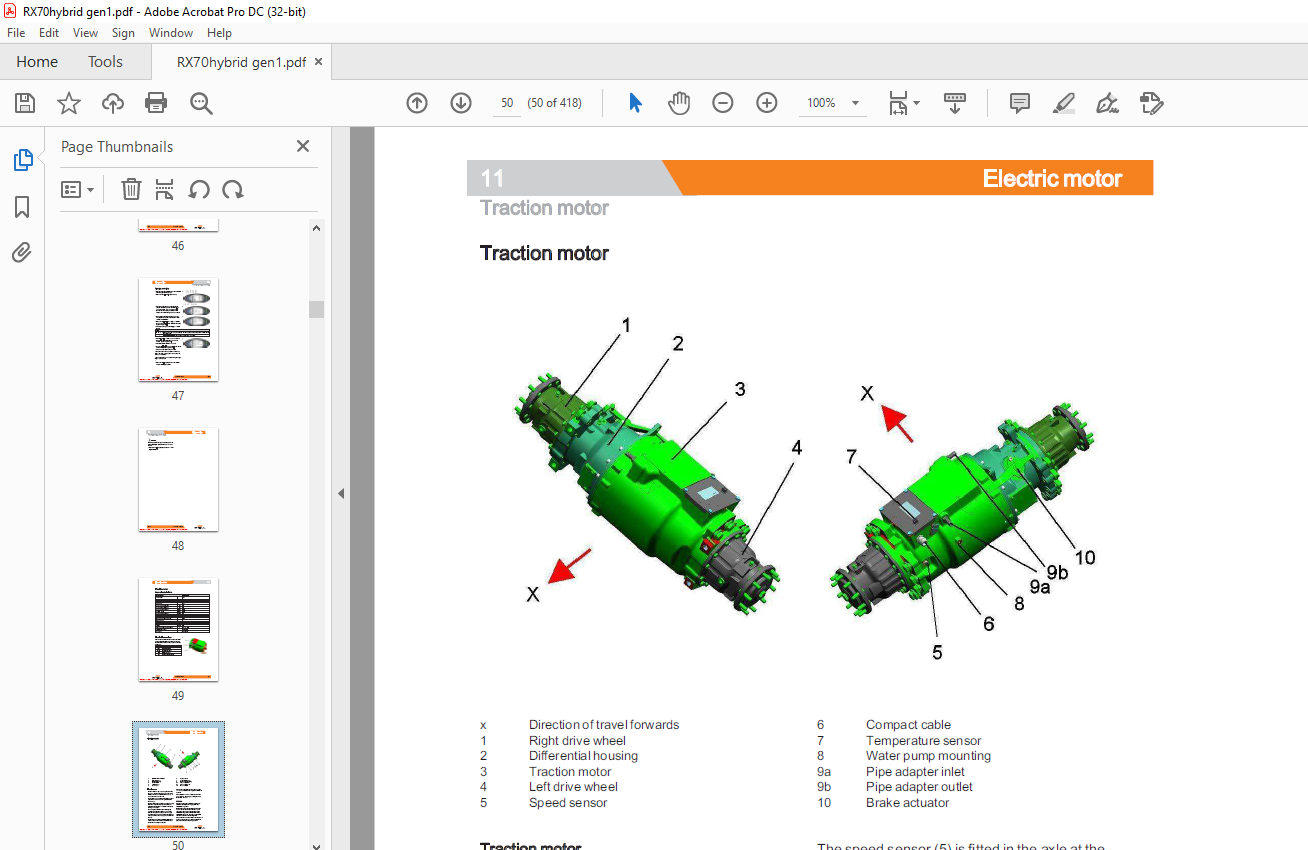Close the Page Thumbnails panel
Screen dimensions: 1308x850
point(303,146)
